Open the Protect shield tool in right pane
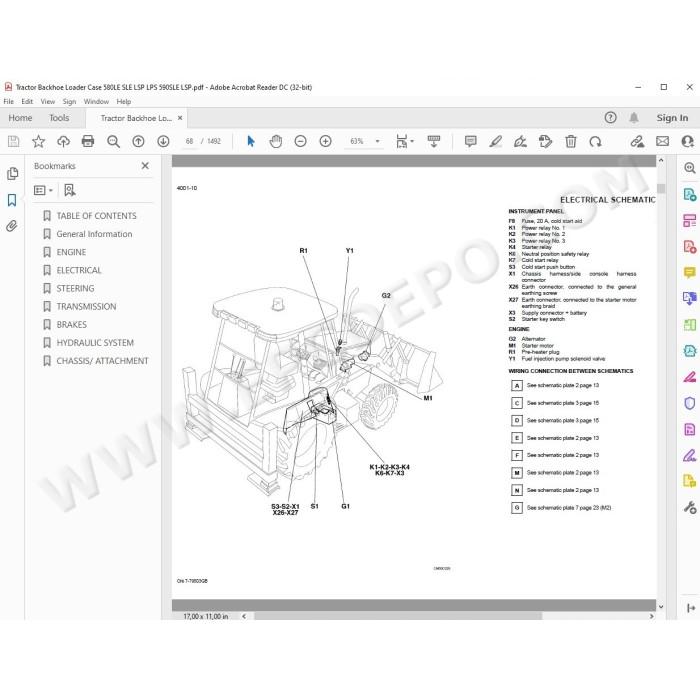The image size is (700, 700). [x=690, y=403]
